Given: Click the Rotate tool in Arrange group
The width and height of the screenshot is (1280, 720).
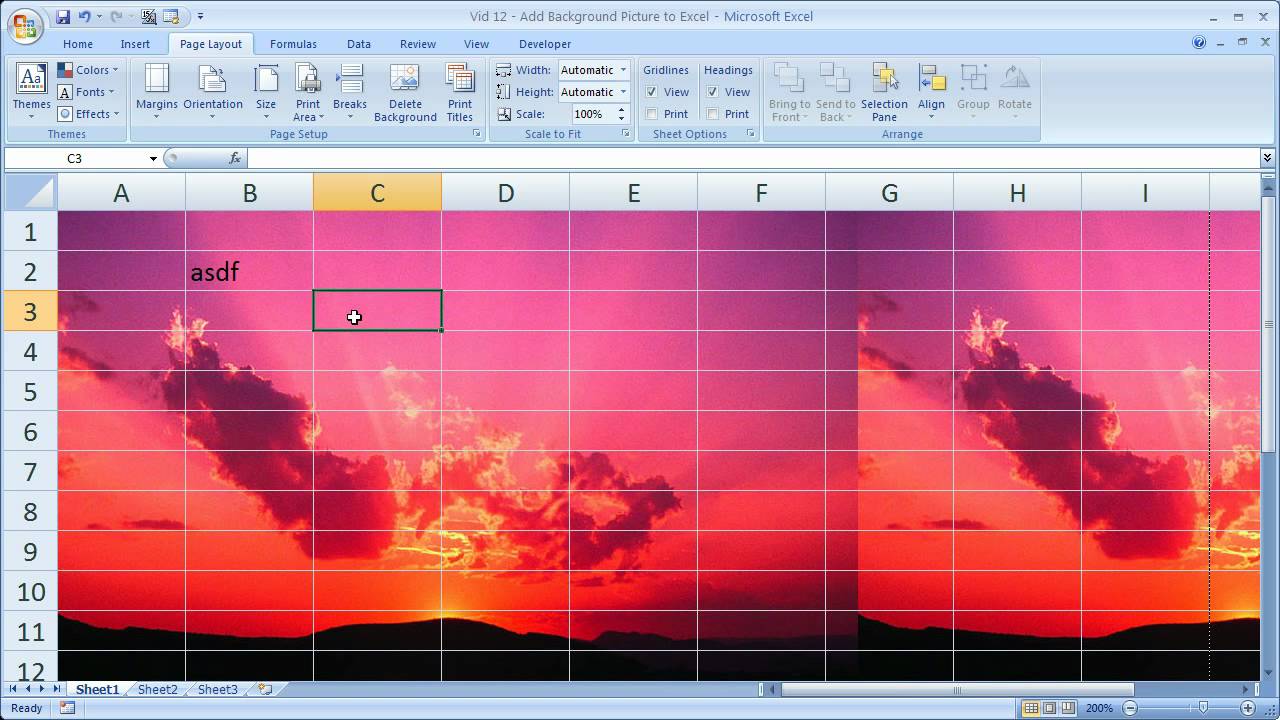Looking at the screenshot, I should (1015, 91).
